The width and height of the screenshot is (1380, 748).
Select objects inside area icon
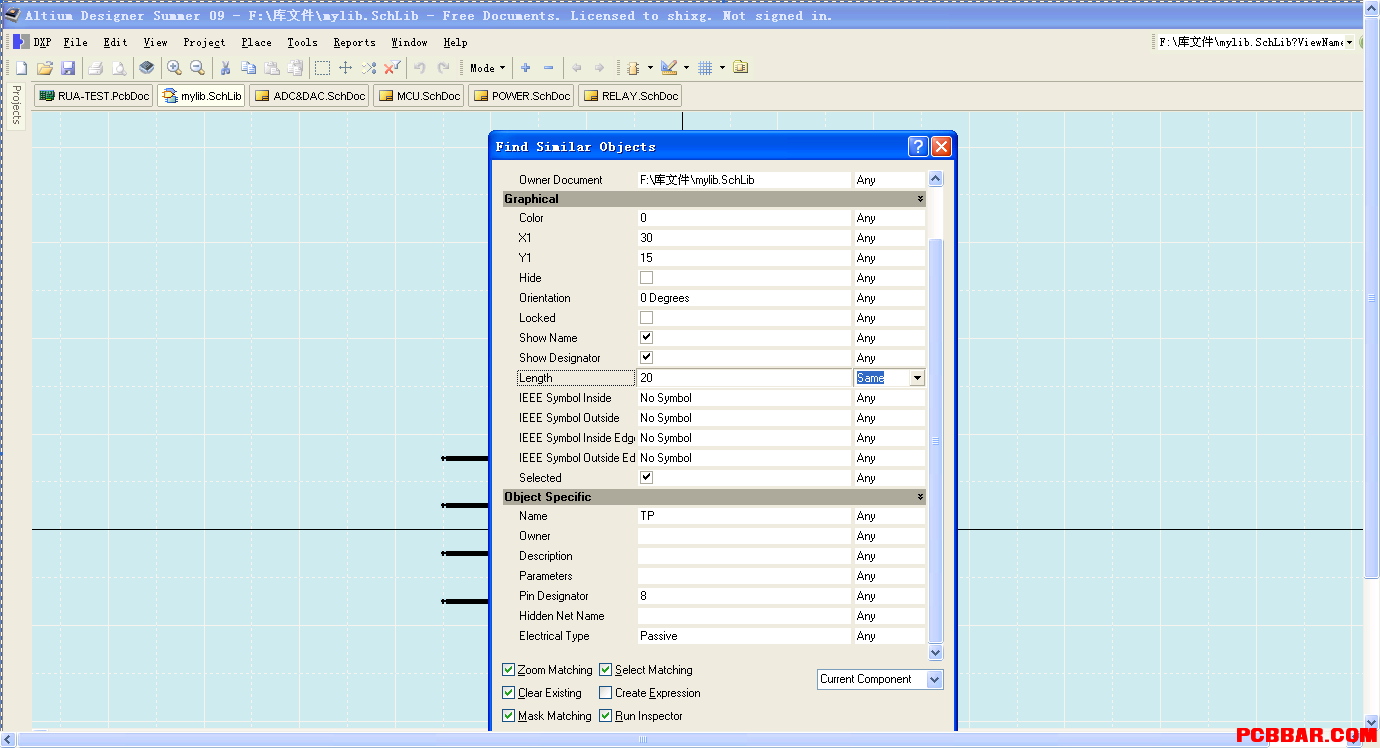point(323,68)
